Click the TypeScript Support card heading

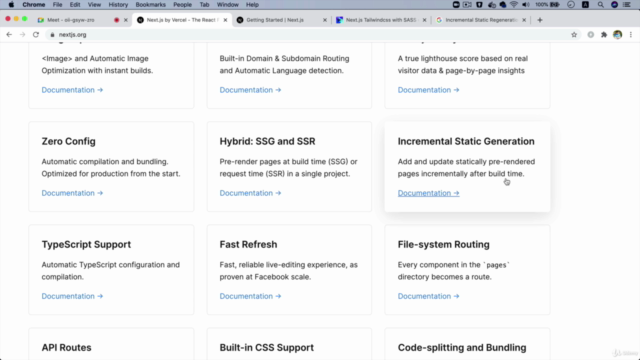point(86,244)
